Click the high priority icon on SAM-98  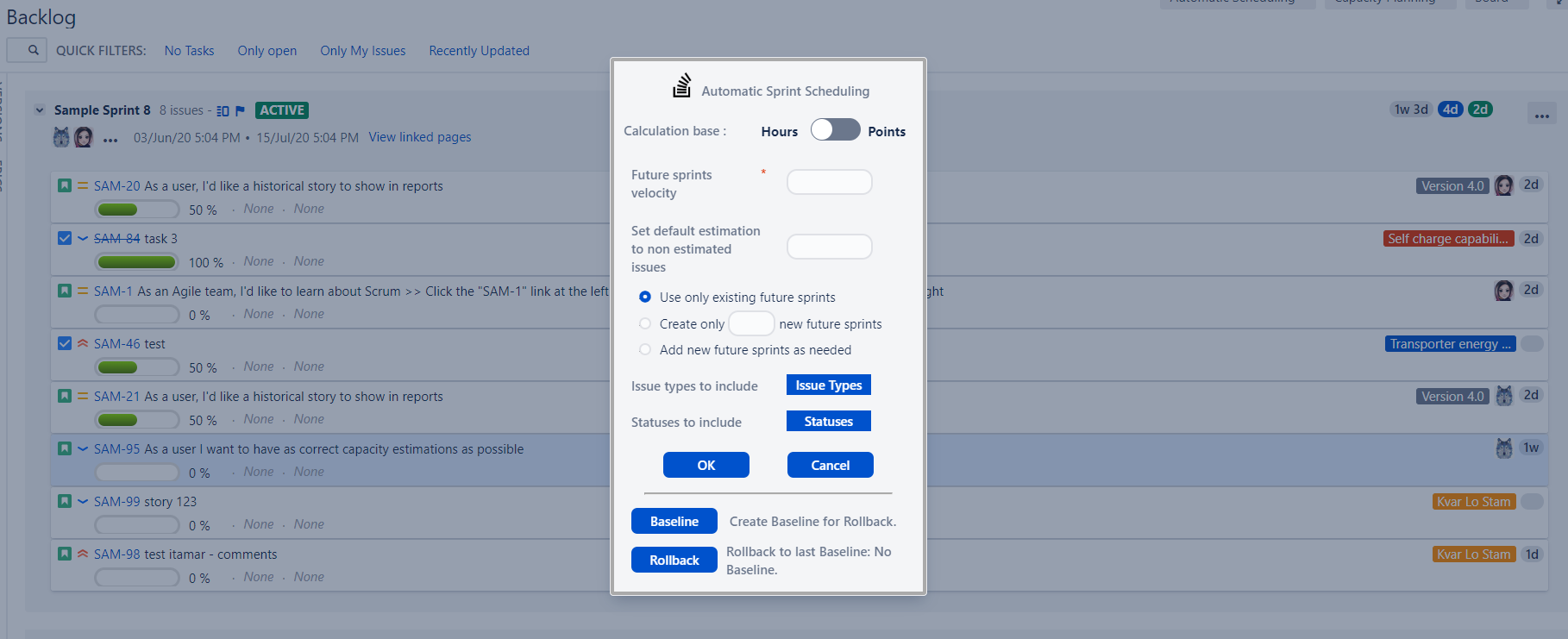(x=83, y=554)
